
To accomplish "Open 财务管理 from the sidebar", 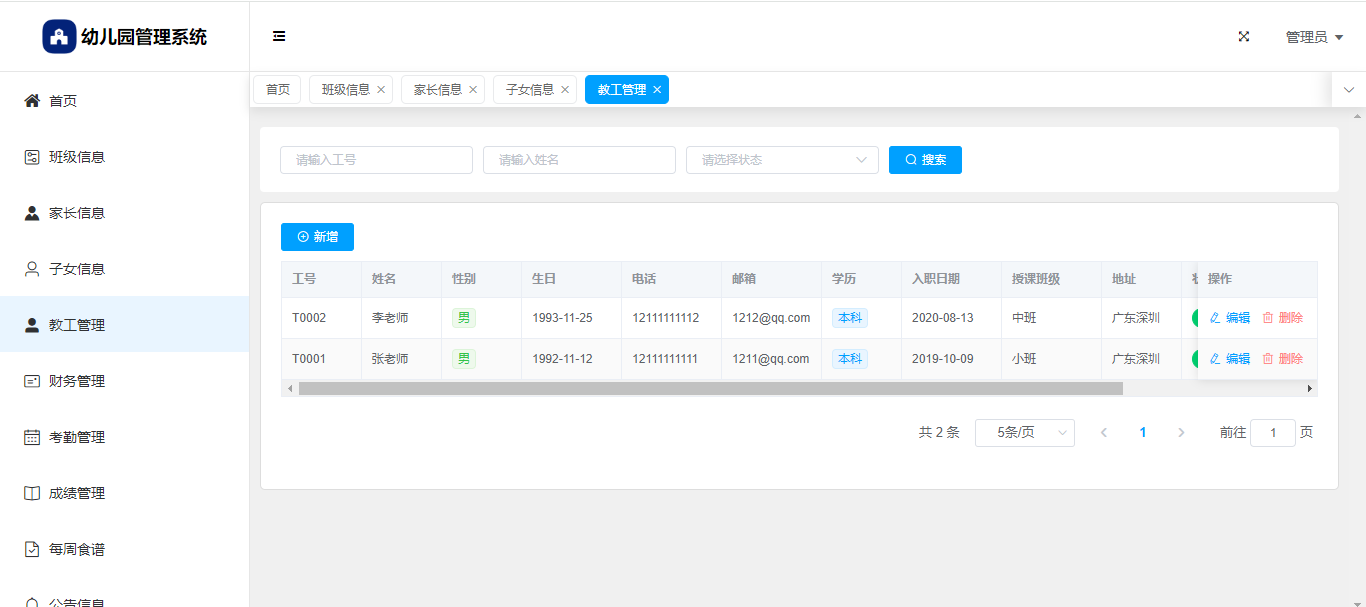I will coord(77,381).
